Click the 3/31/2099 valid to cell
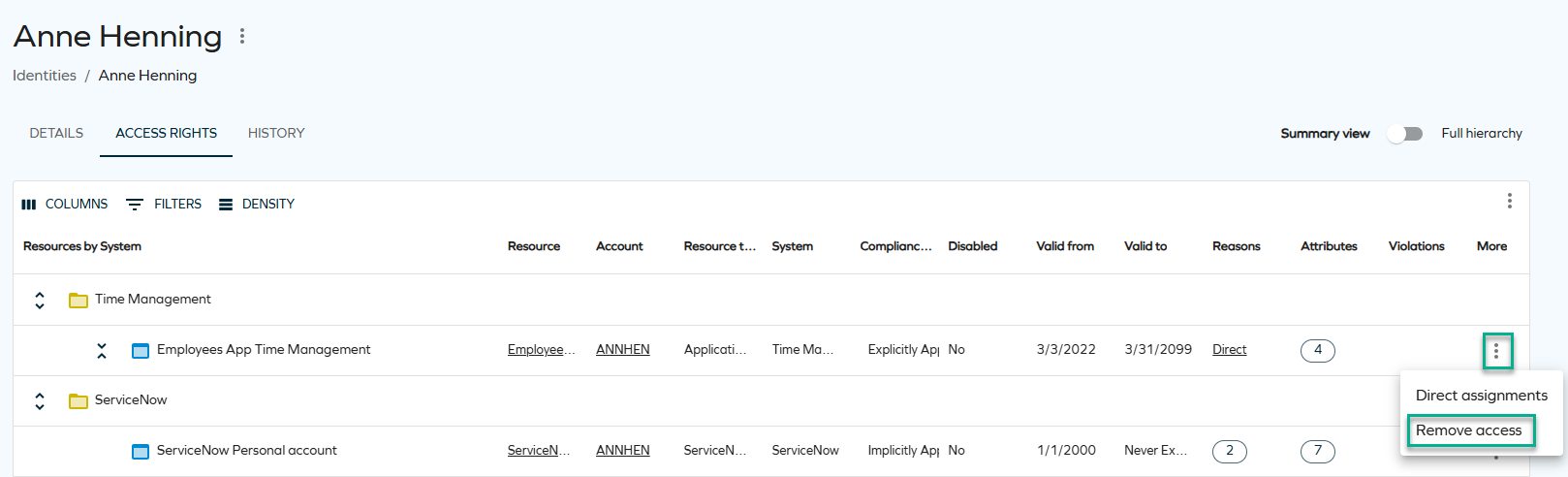Image resolution: width=1568 pixels, height=477 pixels. coord(1158,350)
